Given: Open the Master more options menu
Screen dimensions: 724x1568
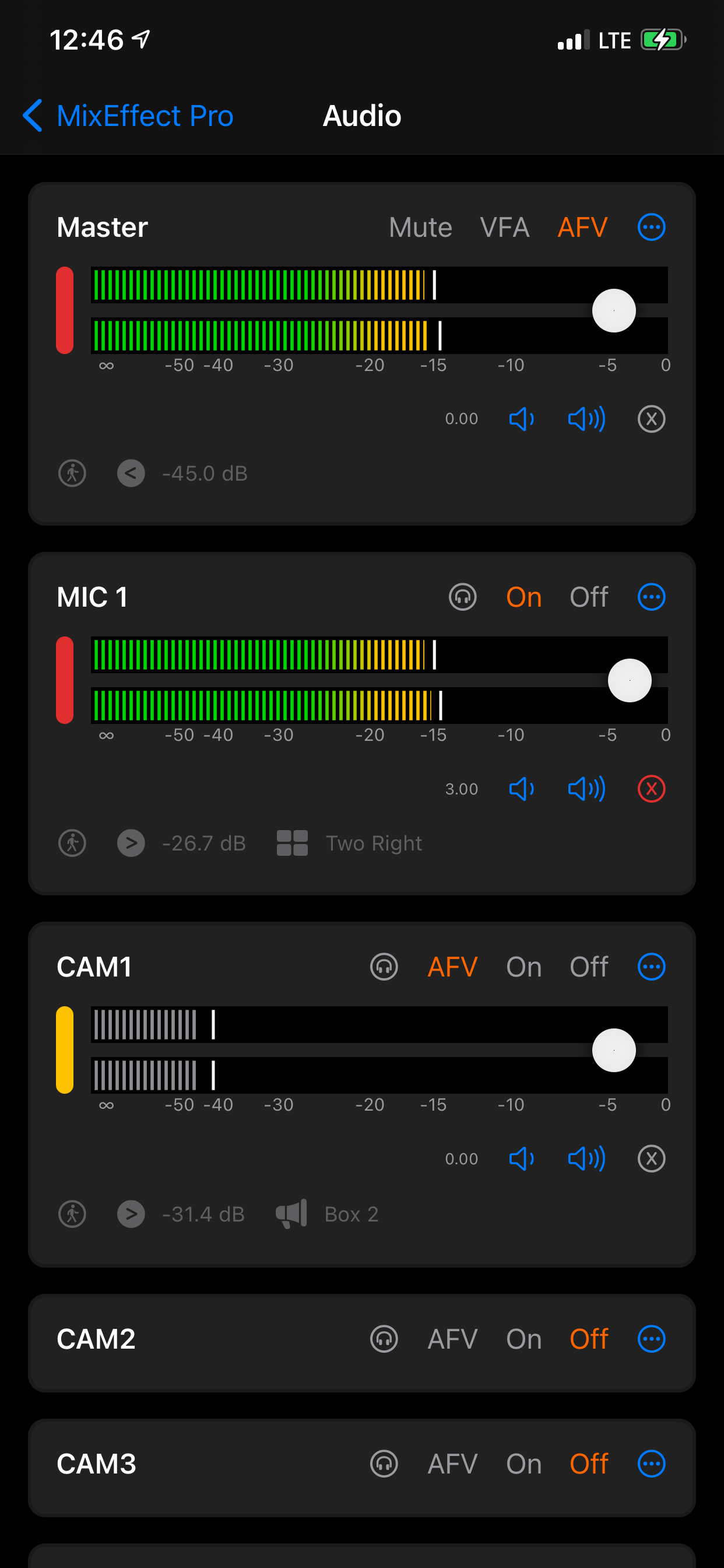Looking at the screenshot, I should pos(651,227).
